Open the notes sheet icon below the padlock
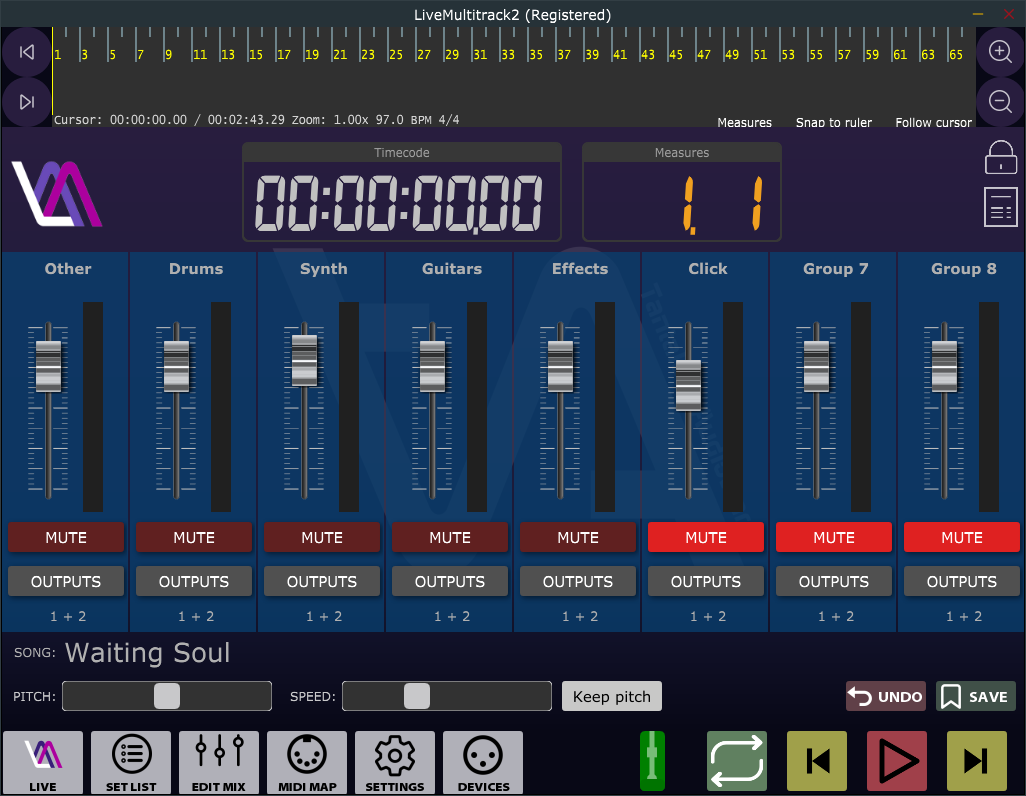The height and width of the screenshot is (796, 1026). 1000,207
